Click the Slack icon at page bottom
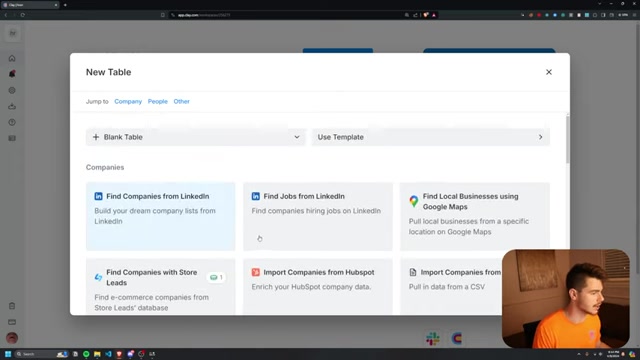 tap(433, 338)
